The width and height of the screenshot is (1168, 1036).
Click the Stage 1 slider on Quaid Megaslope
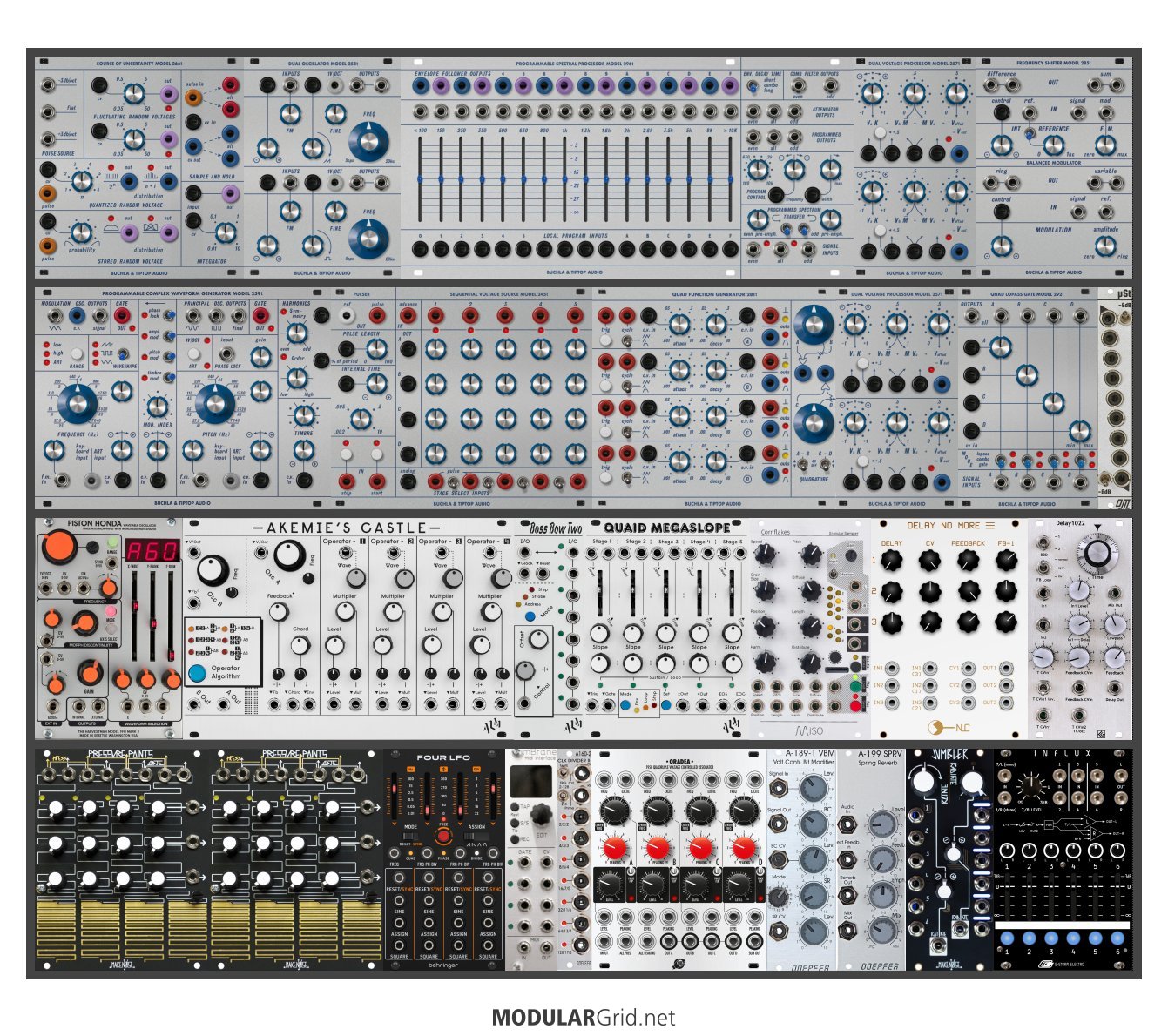coord(599,595)
